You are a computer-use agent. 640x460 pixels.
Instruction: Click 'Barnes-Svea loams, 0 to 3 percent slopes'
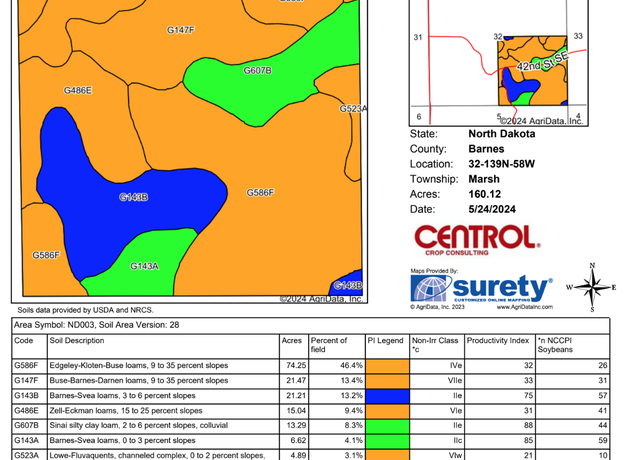click(x=122, y=441)
